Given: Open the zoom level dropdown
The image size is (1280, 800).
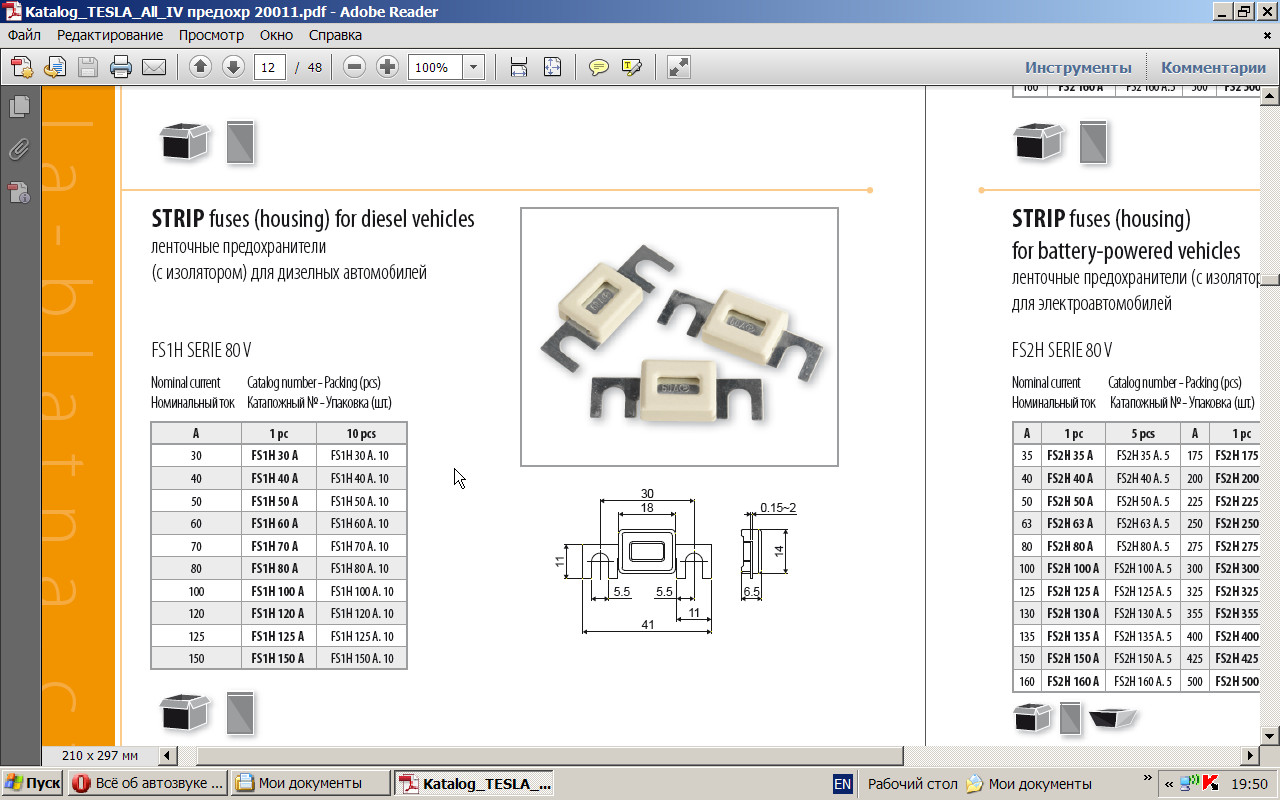Looking at the screenshot, I should pyautogui.click(x=474, y=68).
